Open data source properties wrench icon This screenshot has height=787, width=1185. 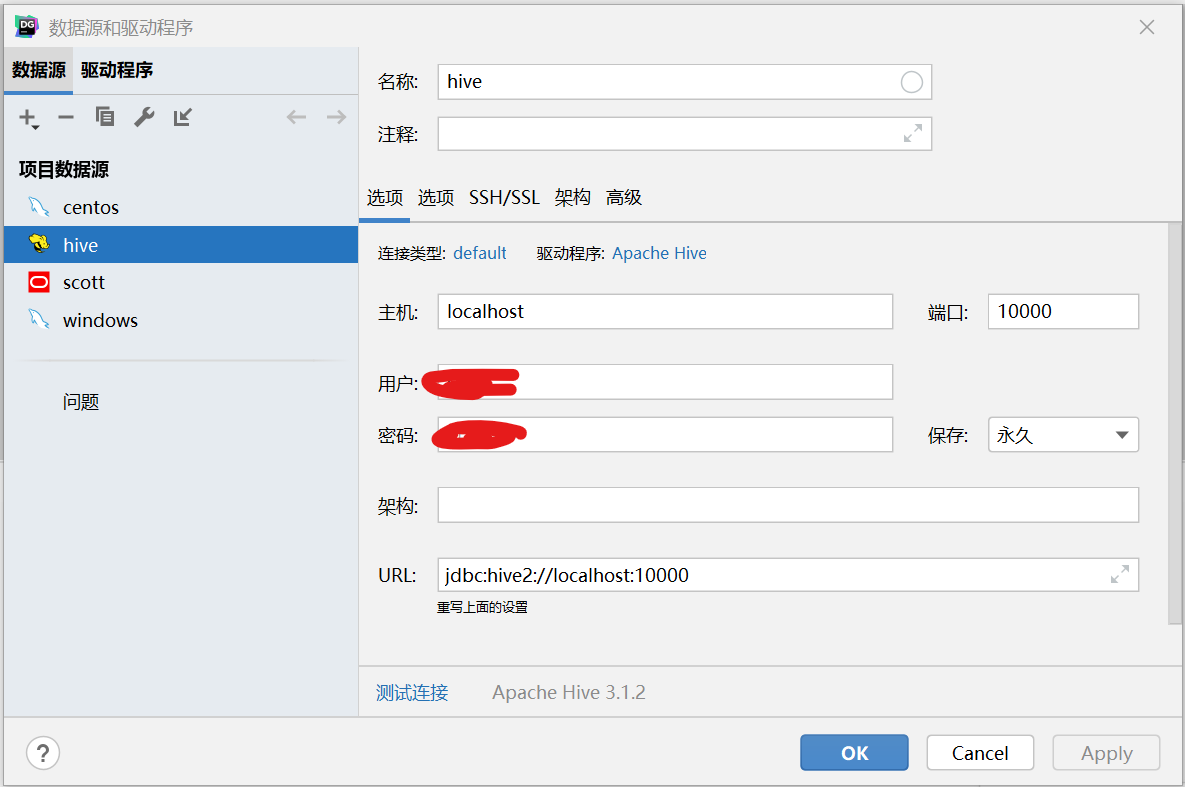pos(144,117)
